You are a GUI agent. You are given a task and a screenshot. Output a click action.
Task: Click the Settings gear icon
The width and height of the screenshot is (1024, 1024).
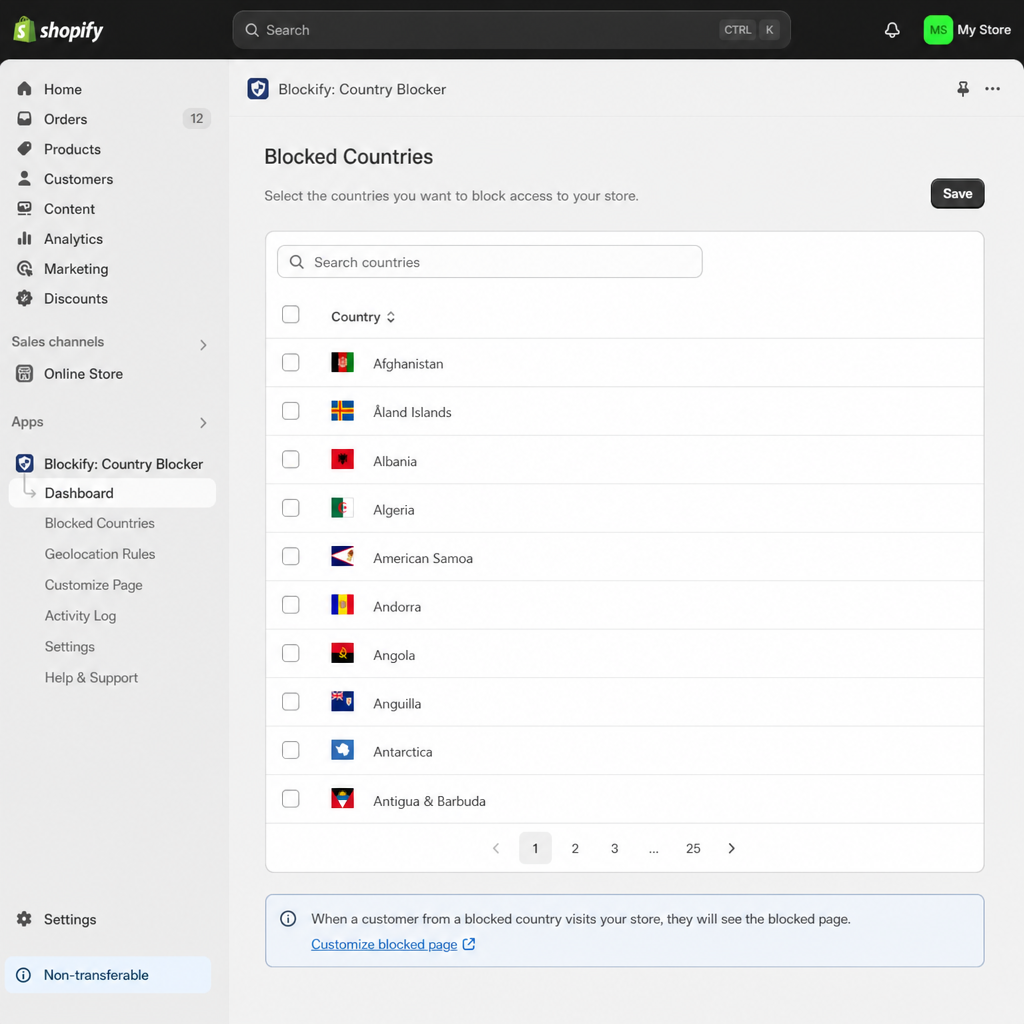tap(25, 919)
